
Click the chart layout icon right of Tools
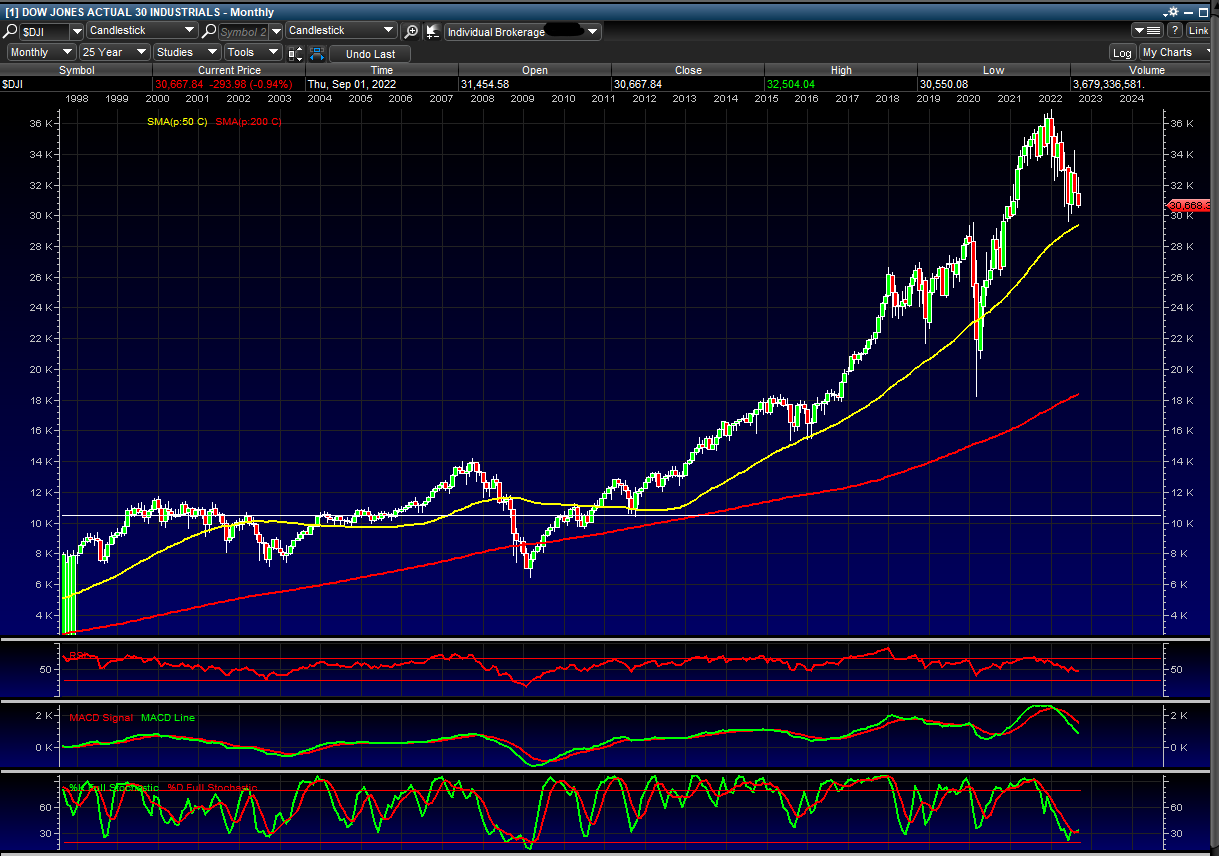pyautogui.click(x=295, y=53)
